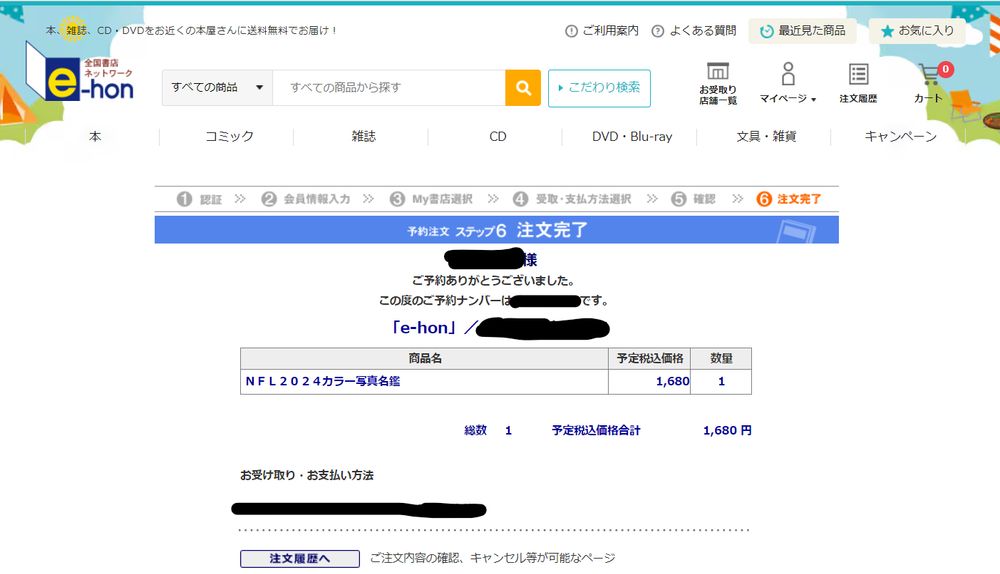Open the すべての商品 category dropdown
The height and width of the screenshot is (574, 1000).
217,87
